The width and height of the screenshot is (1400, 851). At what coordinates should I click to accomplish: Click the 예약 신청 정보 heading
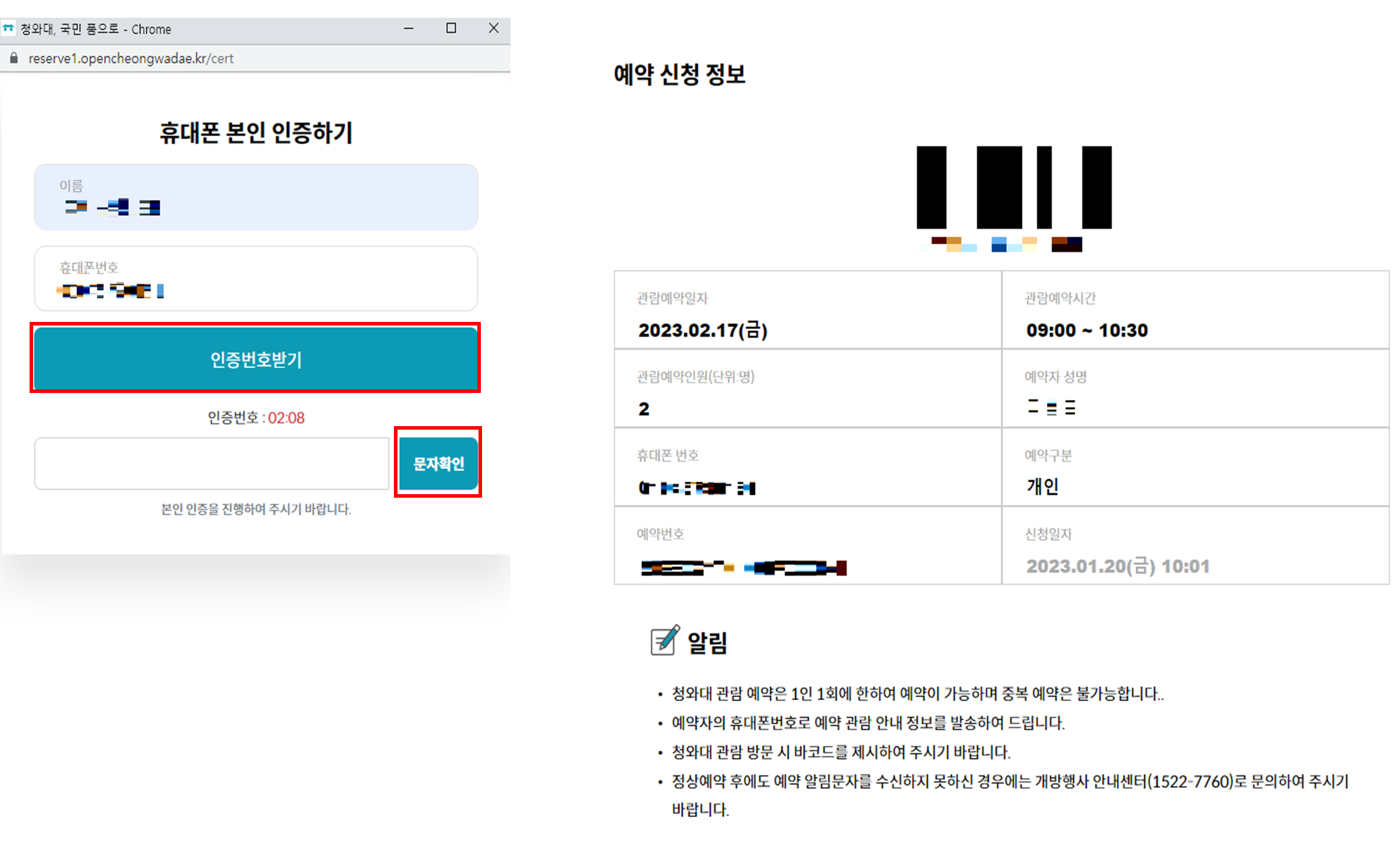[x=680, y=75]
